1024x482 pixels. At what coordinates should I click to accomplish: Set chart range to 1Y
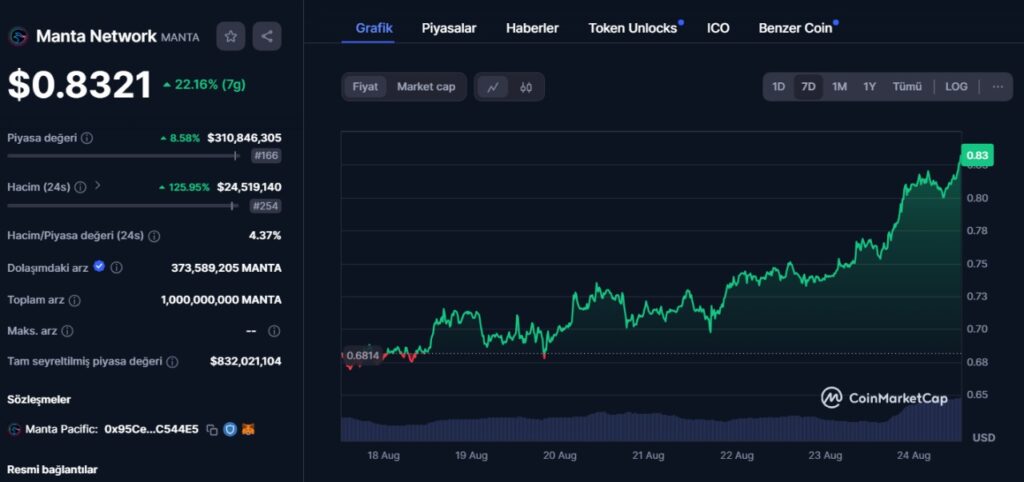pos(869,87)
